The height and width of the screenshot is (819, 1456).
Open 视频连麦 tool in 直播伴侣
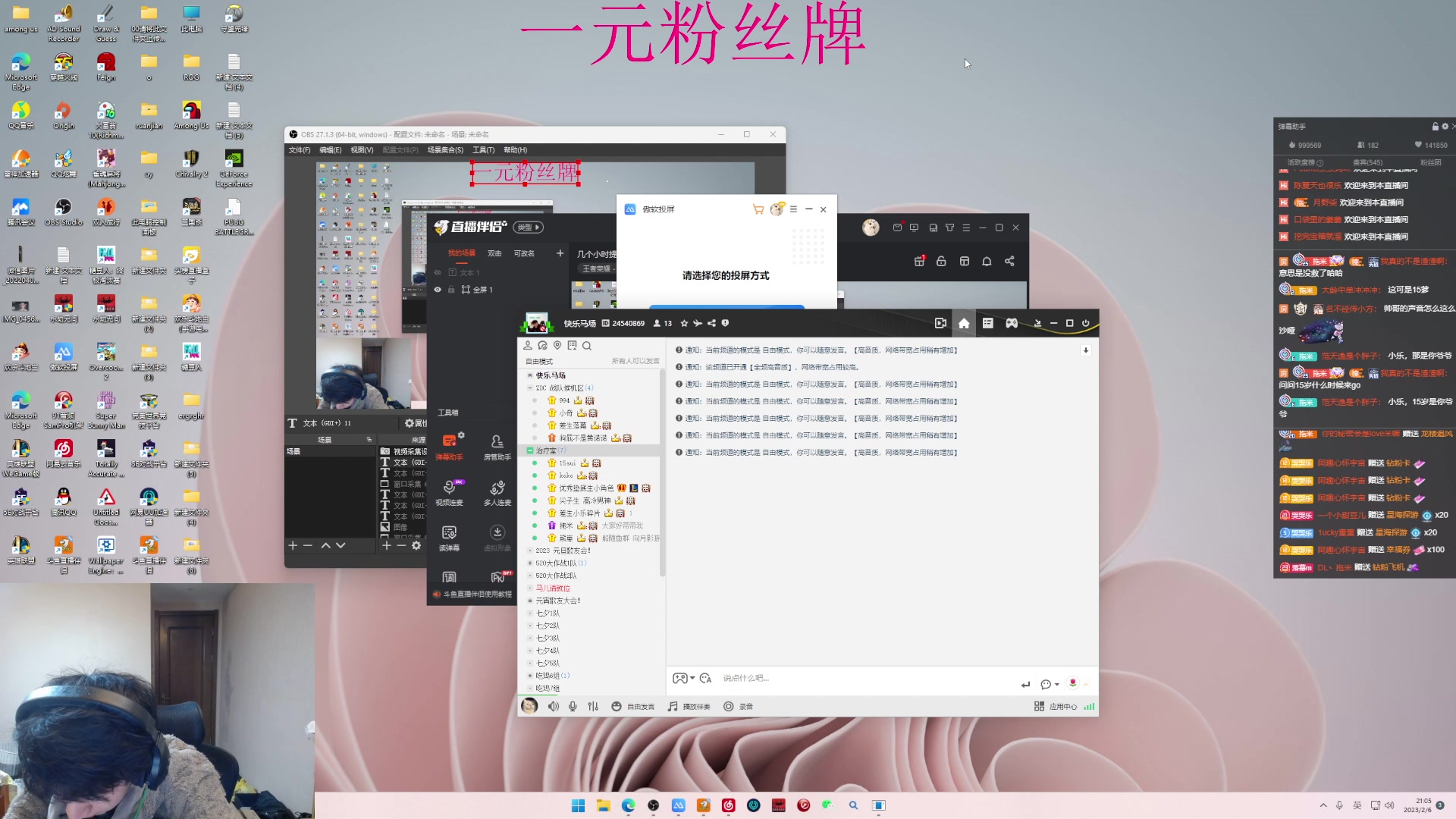point(449,493)
